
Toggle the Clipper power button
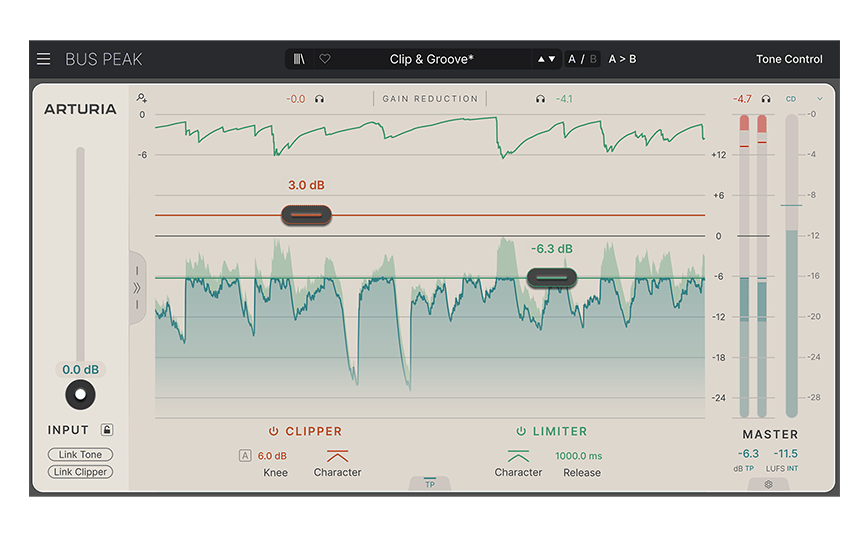273,431
